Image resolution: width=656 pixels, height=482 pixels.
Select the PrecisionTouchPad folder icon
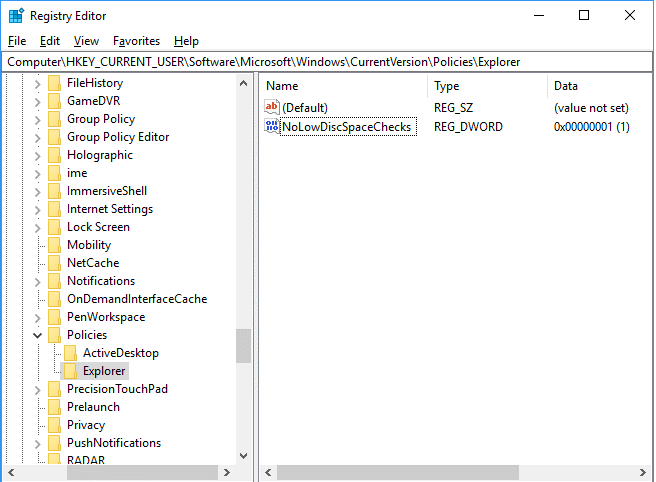pos(54,389)
